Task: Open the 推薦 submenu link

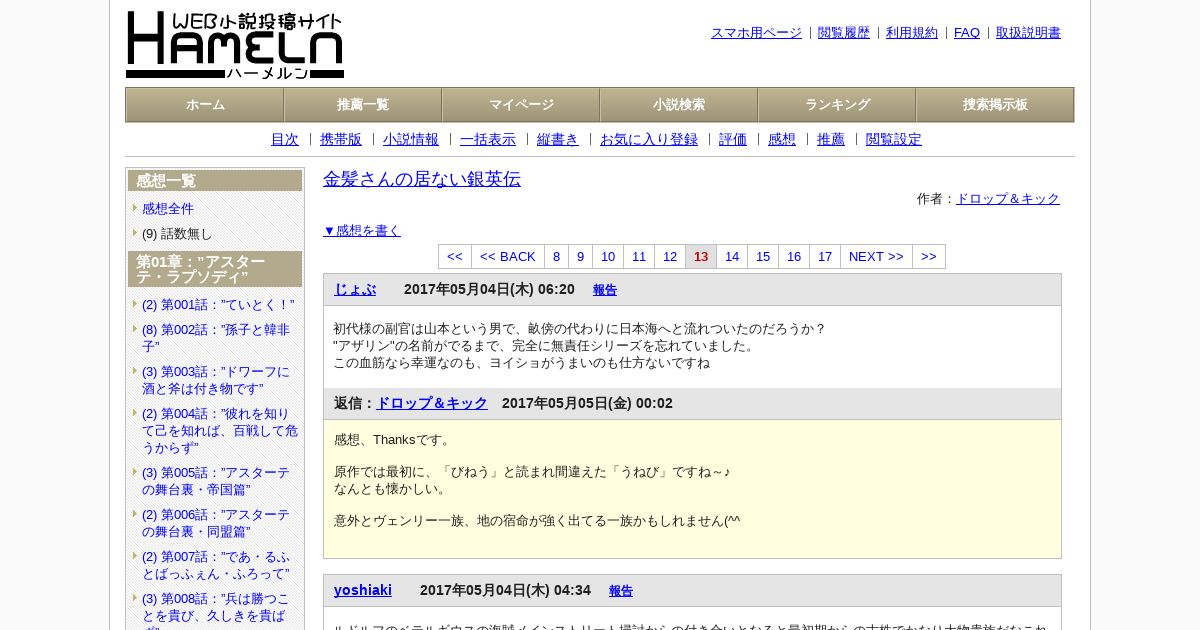Action: click(x=831, y=140)
